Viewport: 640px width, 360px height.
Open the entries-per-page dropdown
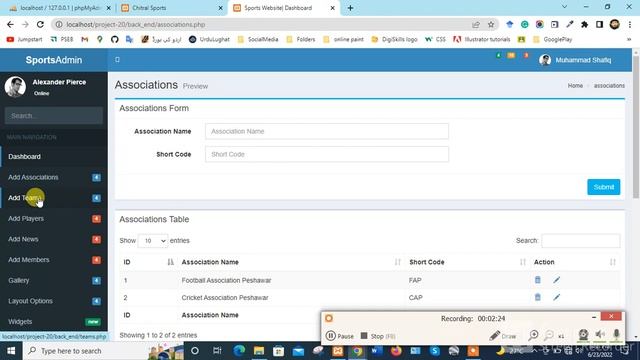153,241
